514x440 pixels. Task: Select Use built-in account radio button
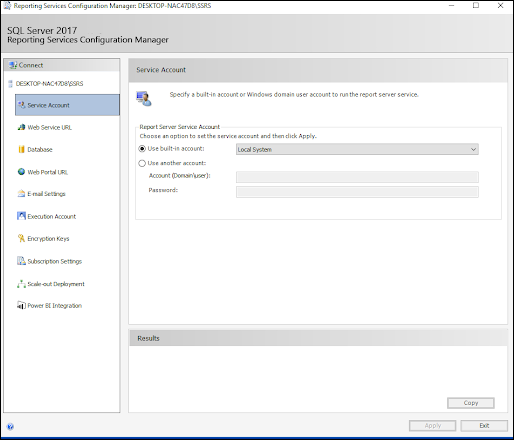click(x=142, y=149)
